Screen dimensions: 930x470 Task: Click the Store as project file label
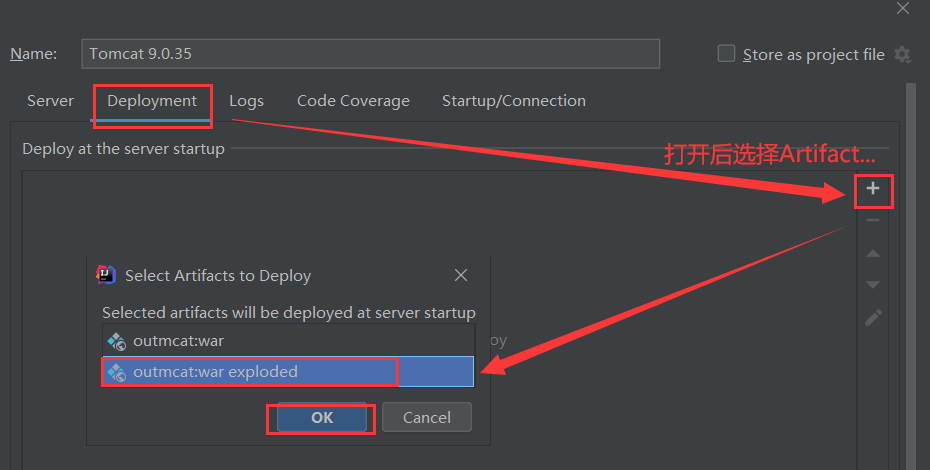[813, 55]
